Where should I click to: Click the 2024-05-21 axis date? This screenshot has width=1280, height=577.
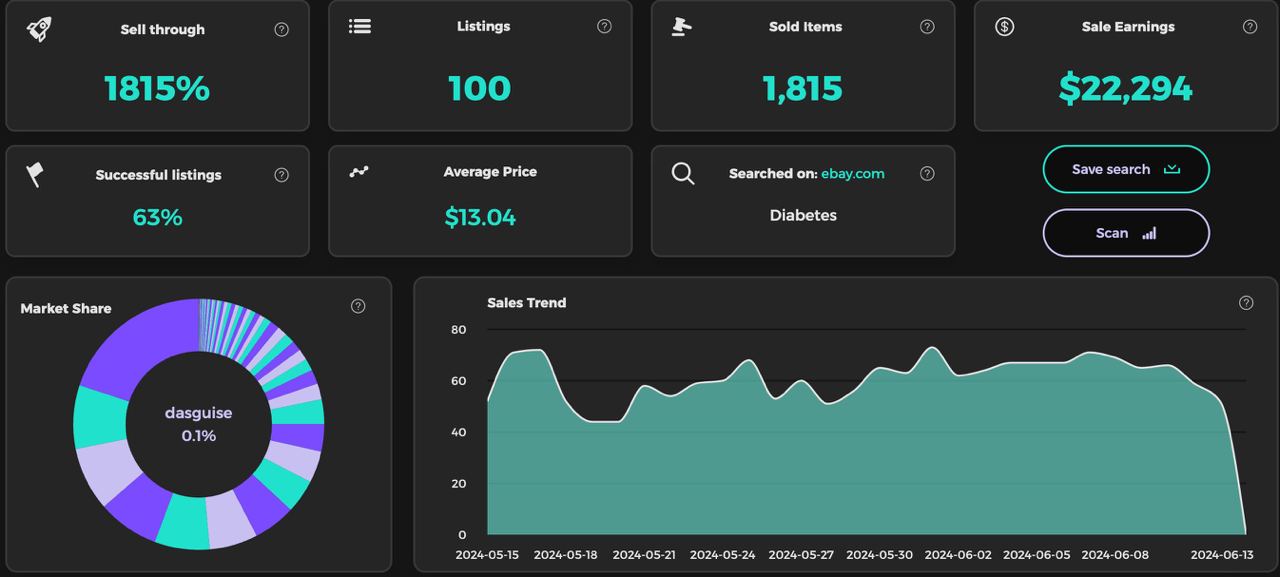[x=644, y=554]
